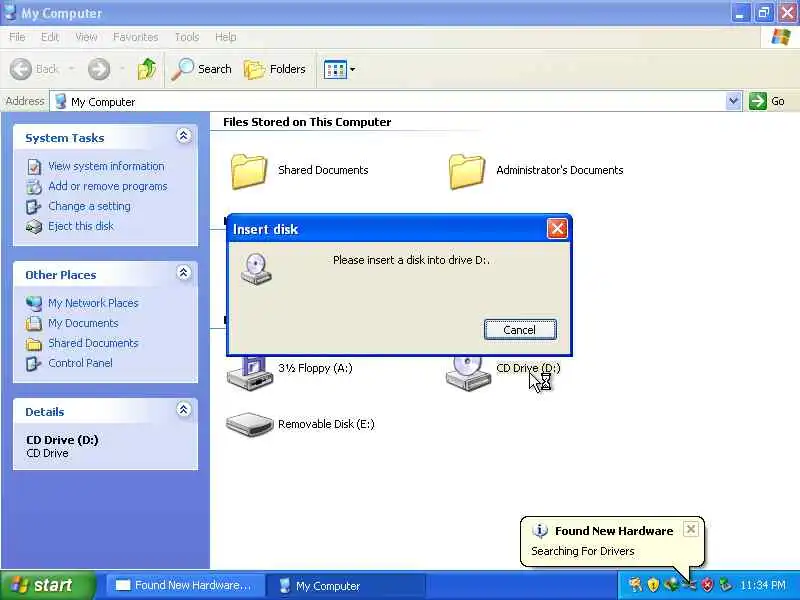This screenshot has height=600, width=800.
Task: Click the My Computer taskbar button
Action: (x=347, y=585)
